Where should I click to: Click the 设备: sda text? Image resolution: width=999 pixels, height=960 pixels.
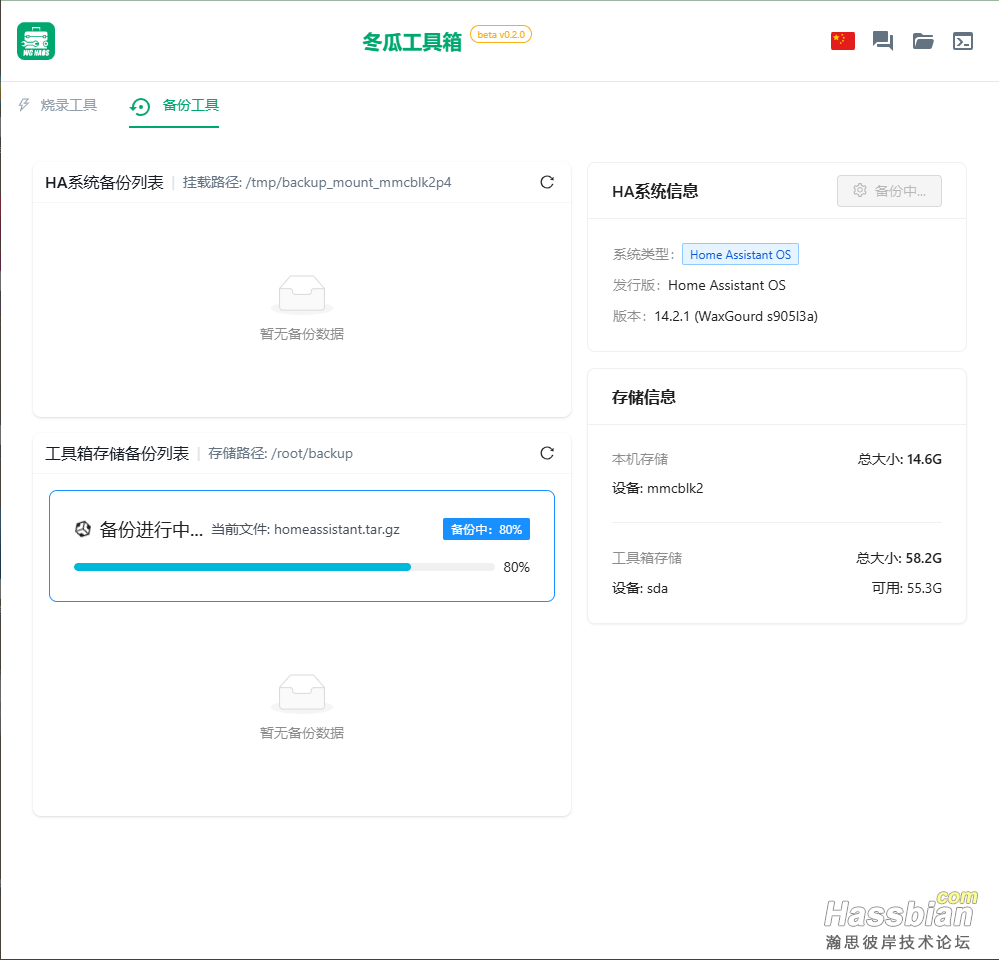640,588
